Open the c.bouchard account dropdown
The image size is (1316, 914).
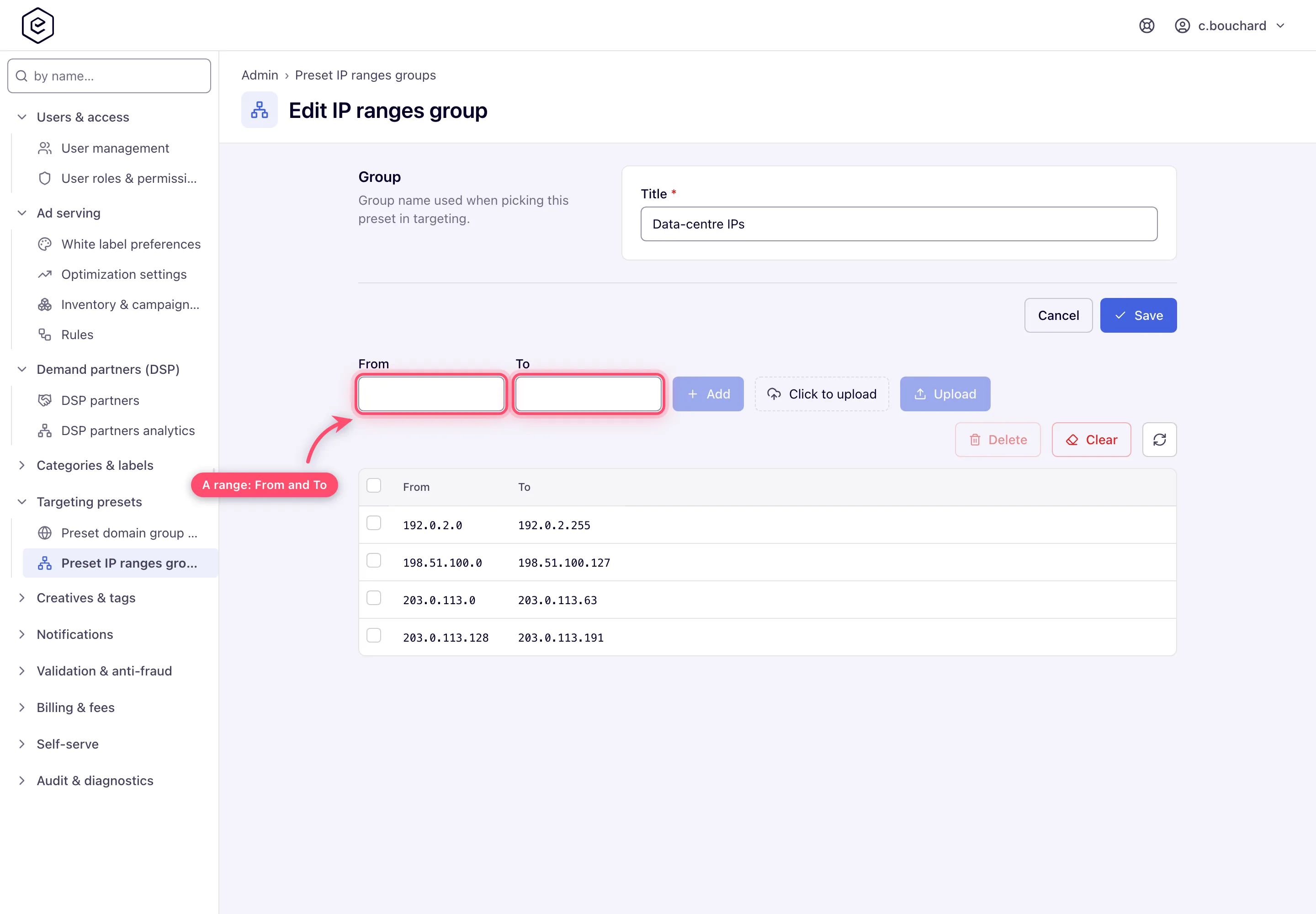pyautogui.click(x=1230, y=26)
